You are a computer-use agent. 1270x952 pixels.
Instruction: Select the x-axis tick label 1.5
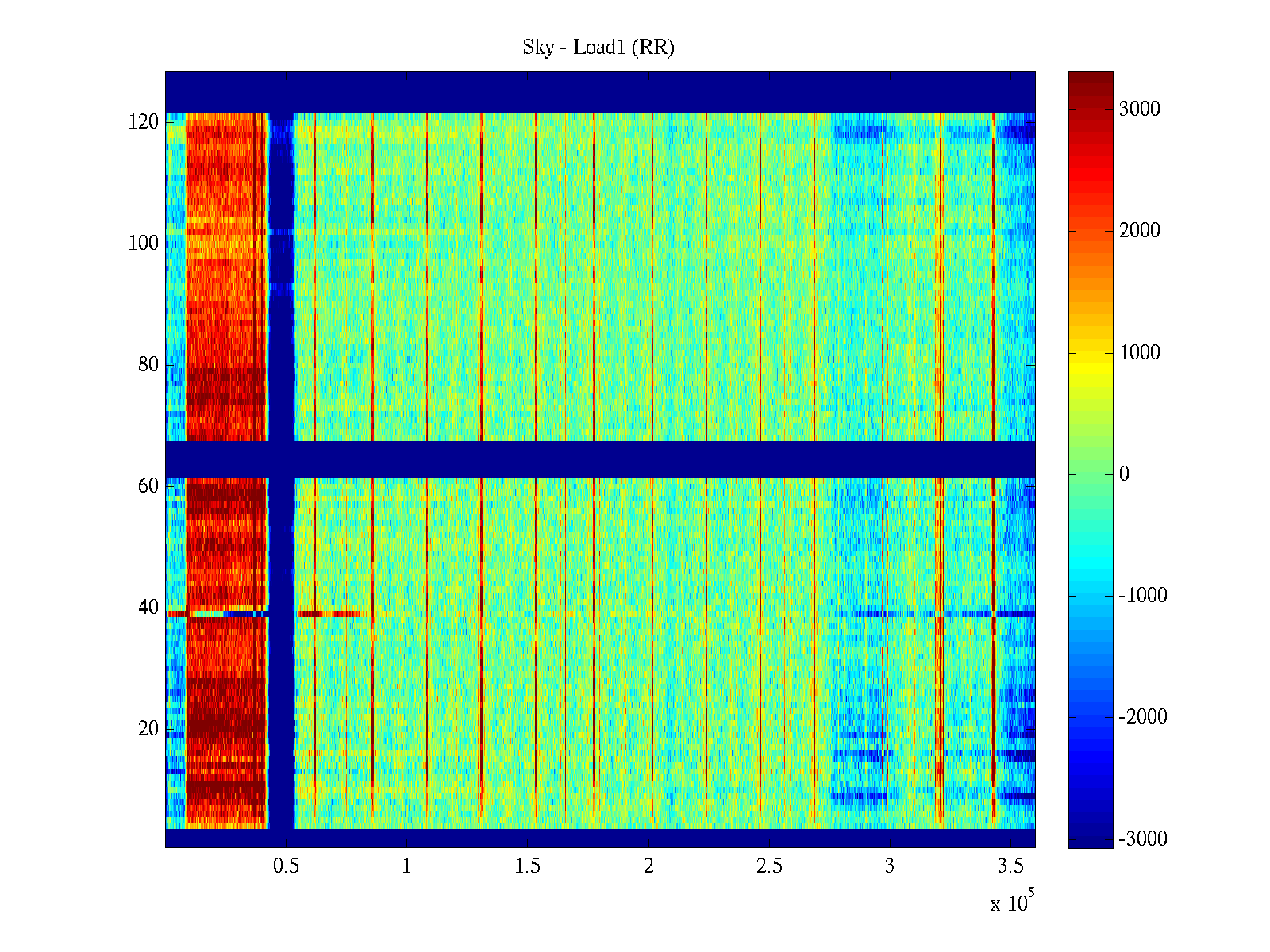pyautogui.click(x=528, y=866)
